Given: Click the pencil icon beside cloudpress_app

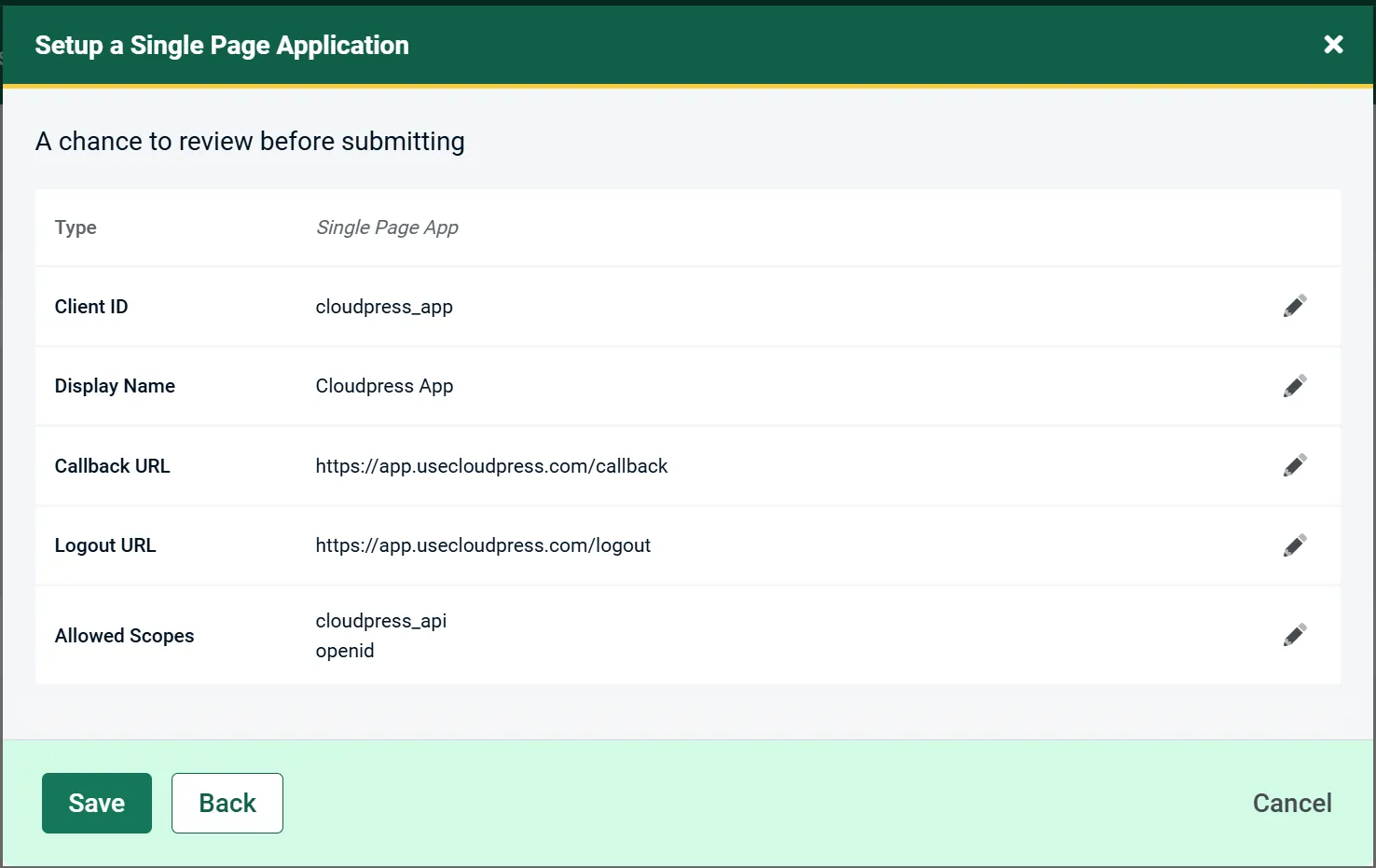Looking at the screenshot, I should (1295, 306).
